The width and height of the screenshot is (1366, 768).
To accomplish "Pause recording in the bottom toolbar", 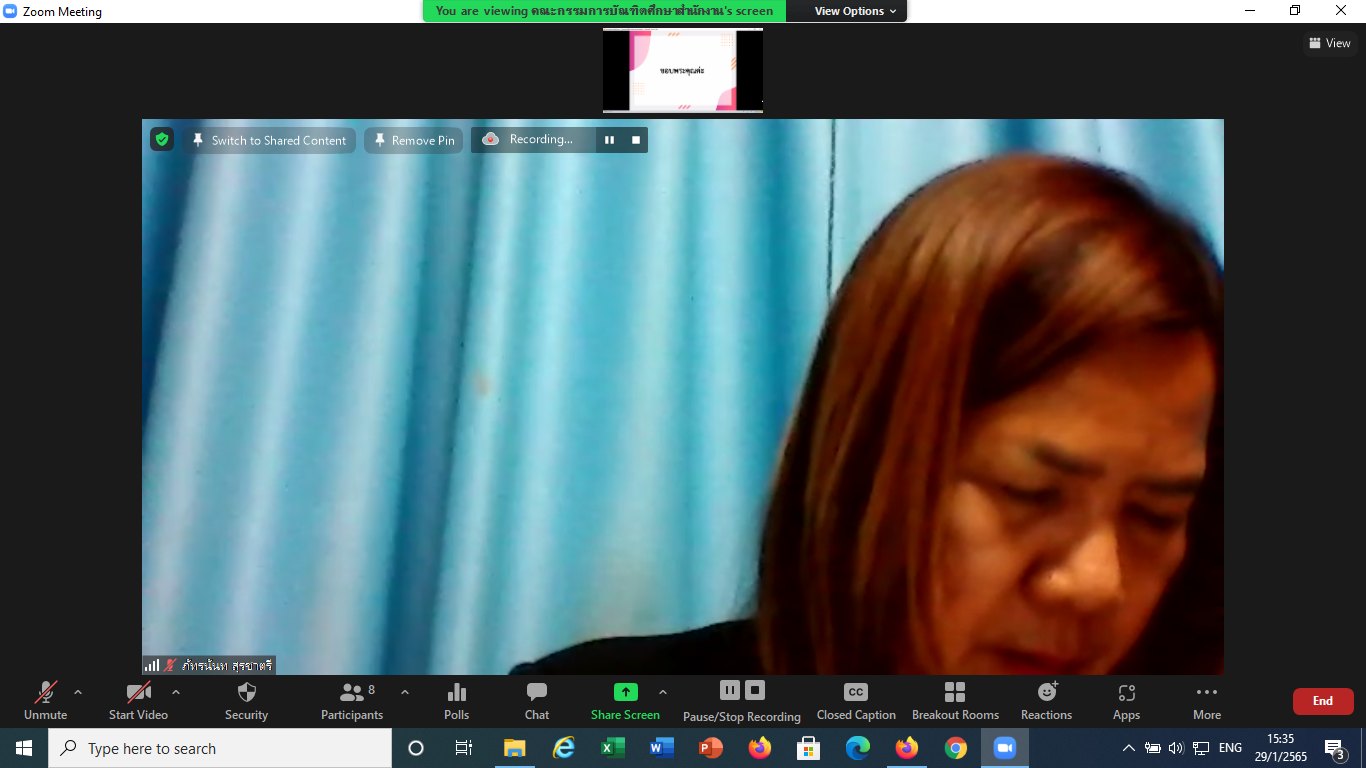I will [730, 690].
